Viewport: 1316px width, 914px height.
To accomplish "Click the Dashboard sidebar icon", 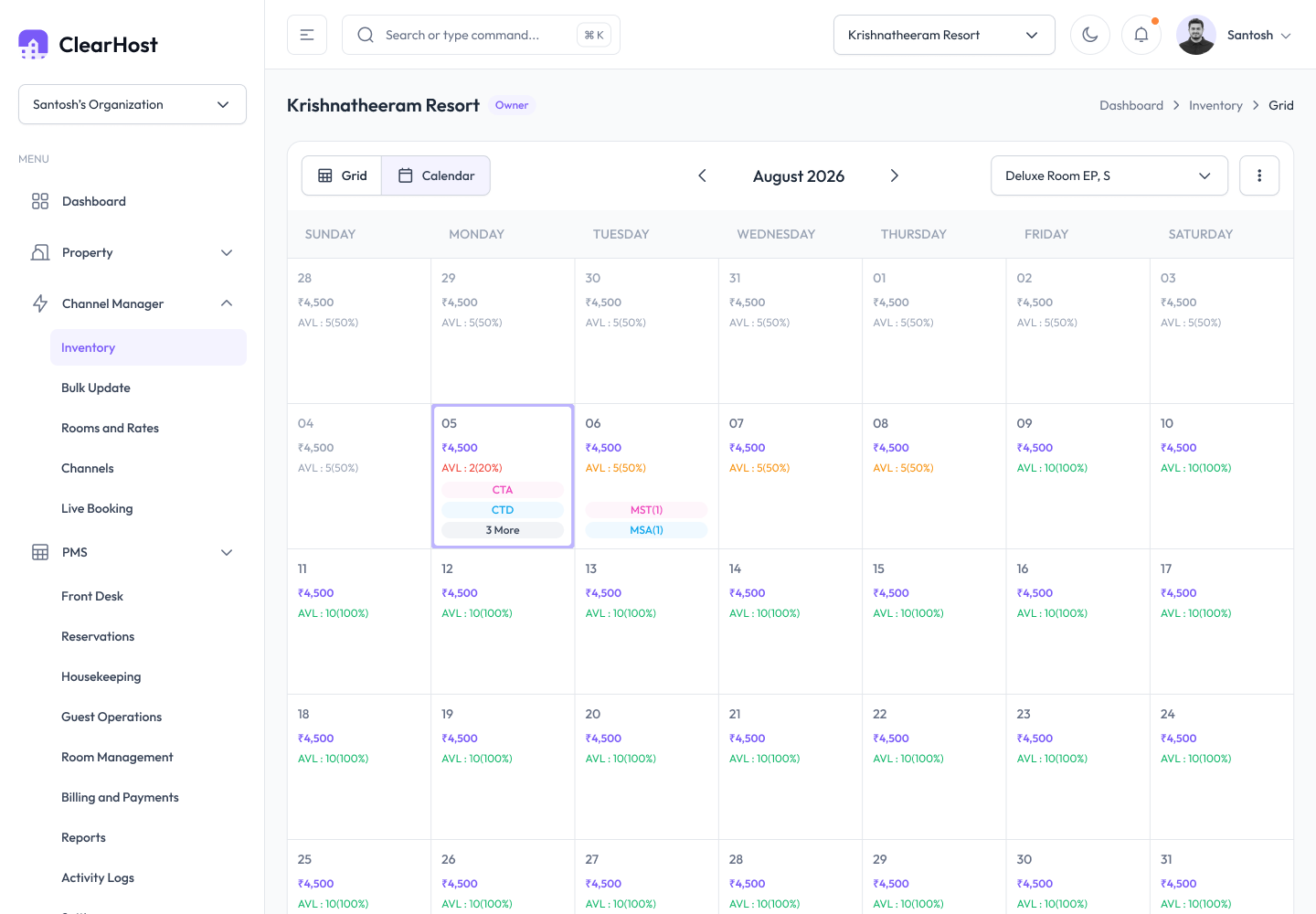I will pos(40,201).
